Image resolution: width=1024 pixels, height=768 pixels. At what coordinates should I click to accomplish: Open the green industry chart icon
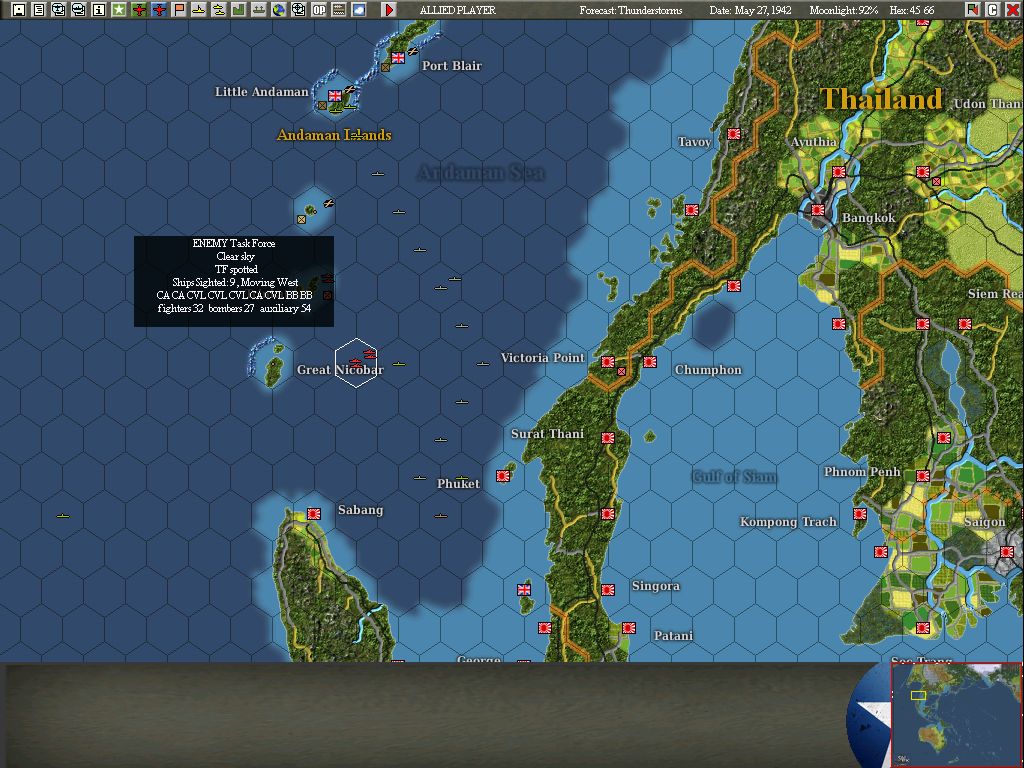point(238,10)
